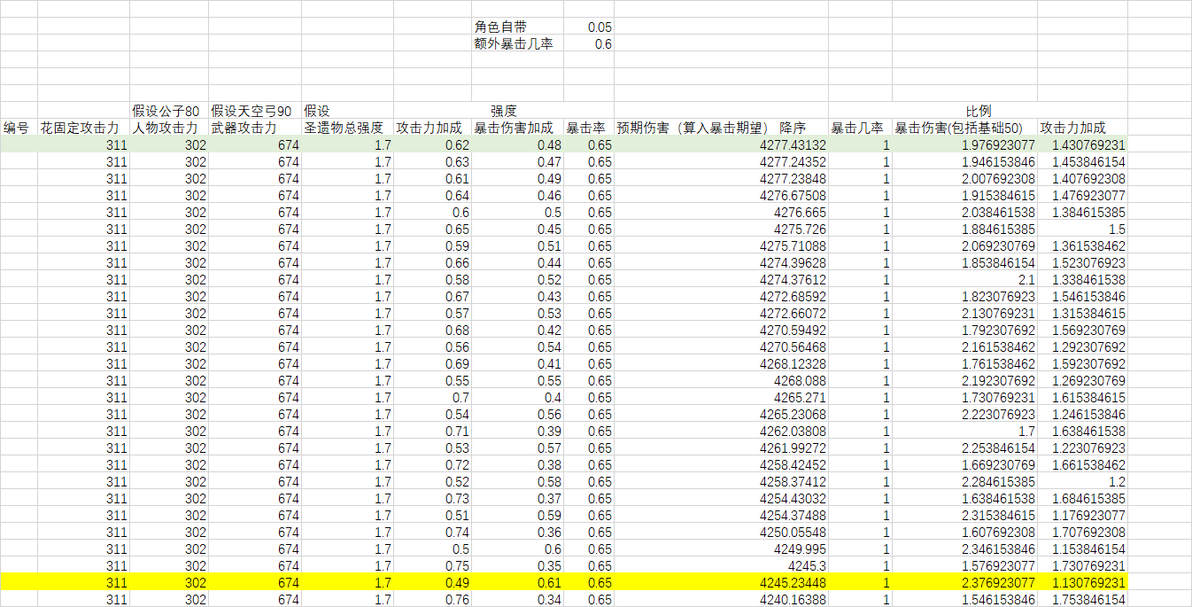This screenshot has width=1192, height=607.
Task: Click the 0.05 value beside 角色自带
Action: coord(588,27)
